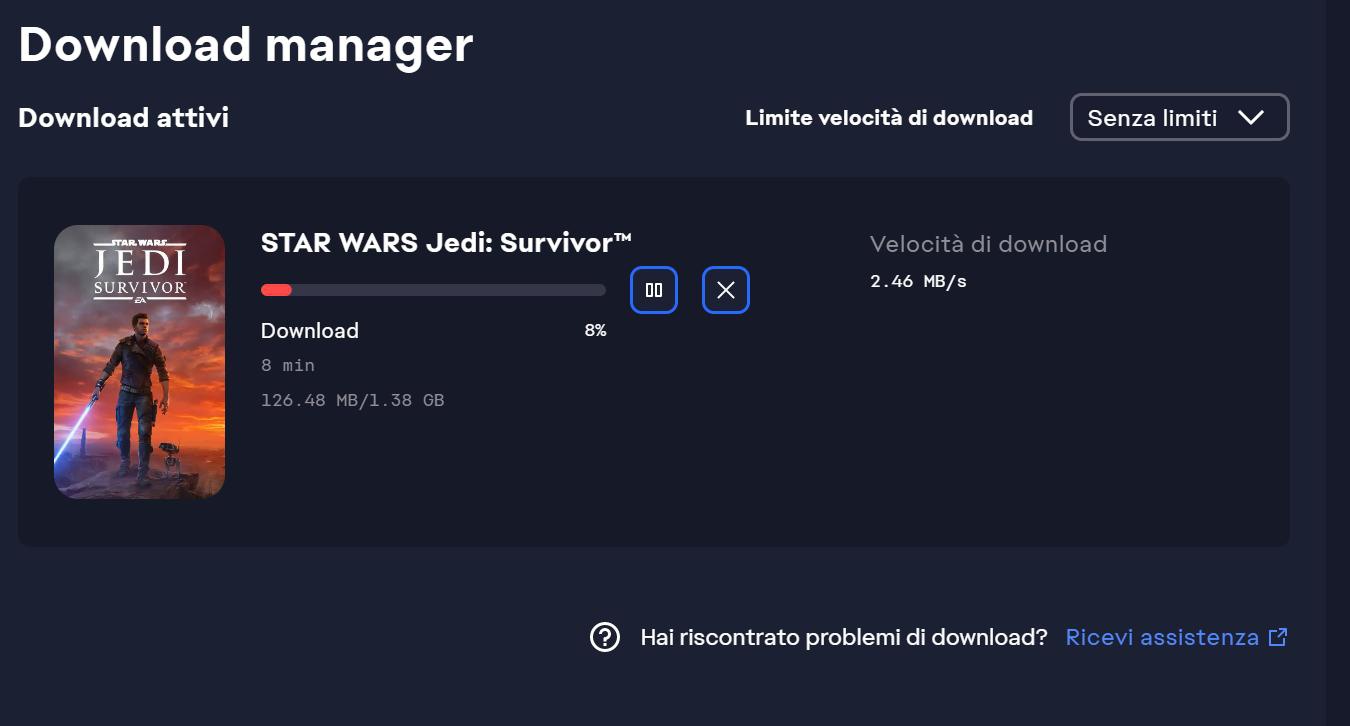Image resolution: width=1350 pixels, height=726 pixels.
Task: Click the Limite velocità di download label
Action: coord(888,117)
